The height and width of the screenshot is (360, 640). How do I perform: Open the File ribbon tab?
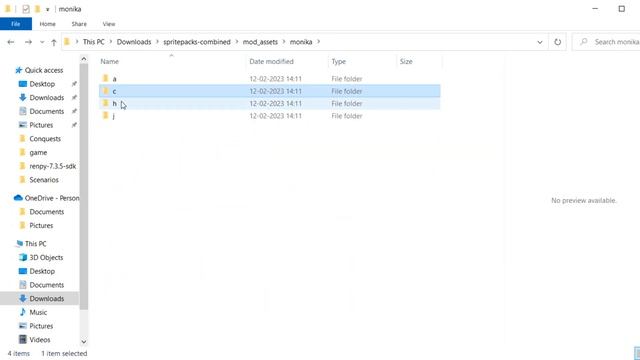[16, 24]
